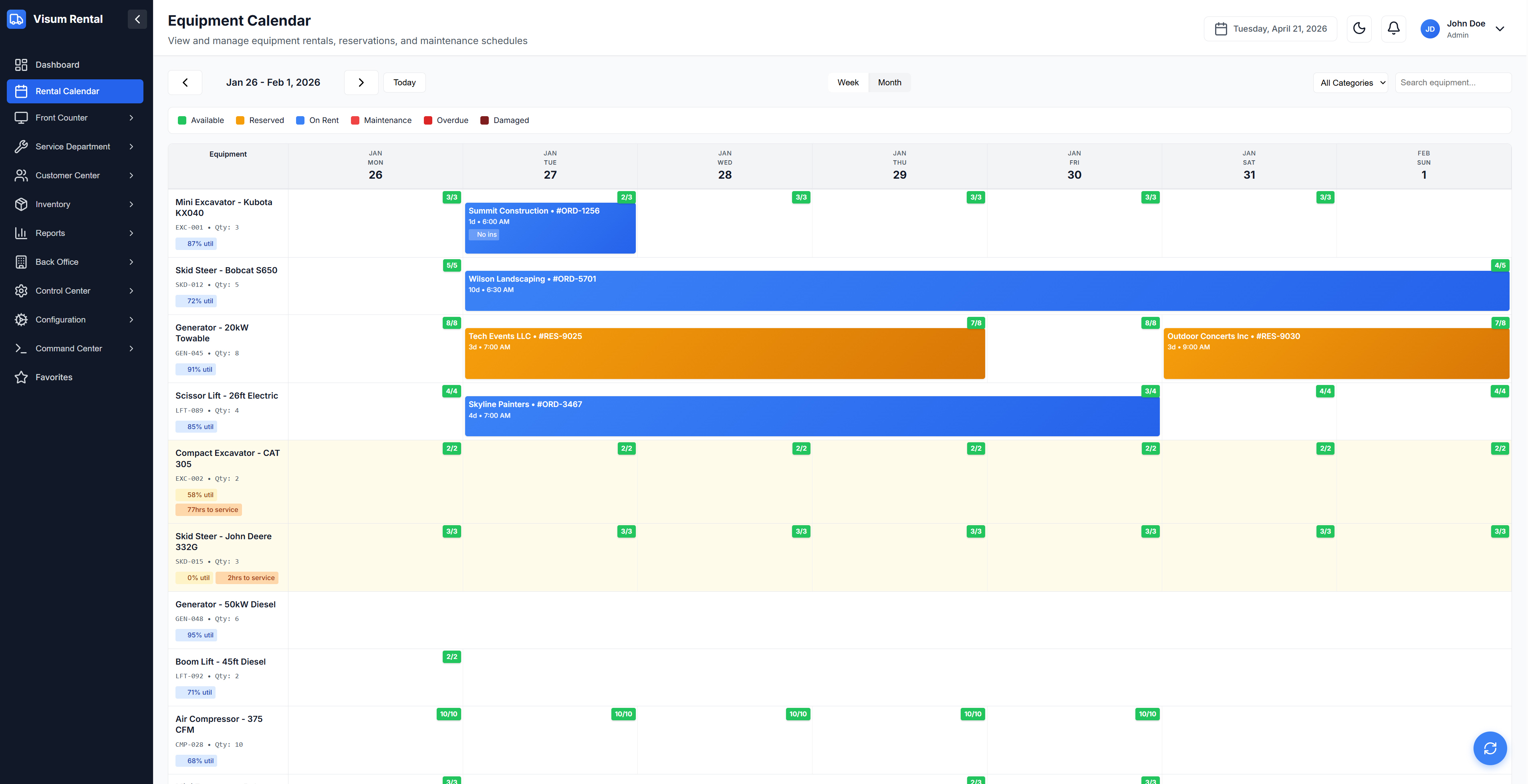The image size is (1528, 784).
Task: Click the Service Department wrench icon
Action: (21, 147)
